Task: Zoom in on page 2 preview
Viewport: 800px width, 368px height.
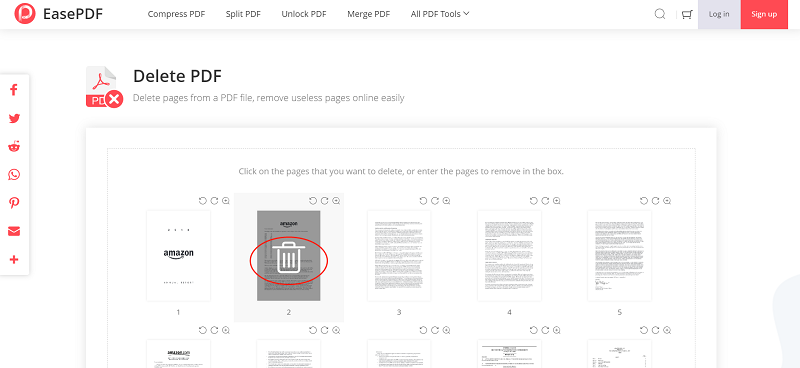Action: point(336,201)
